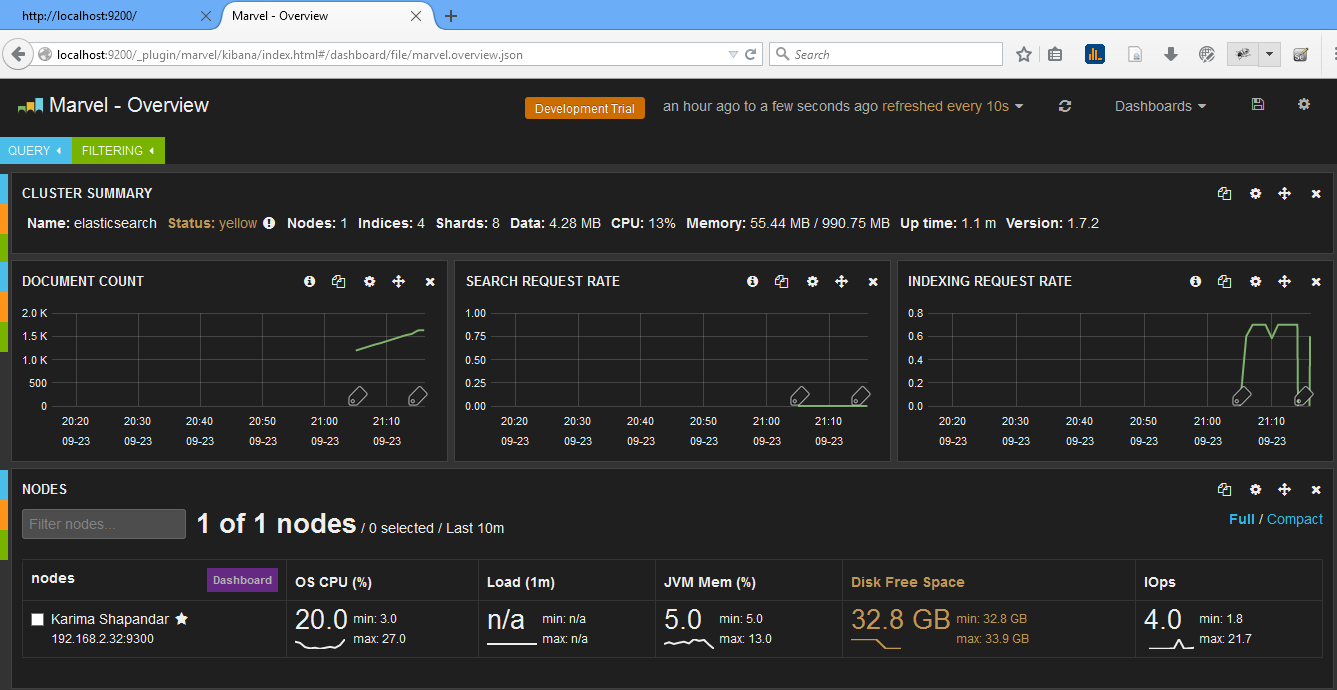This screenshot has height=690, width=1337.
Task: Open Cluster Summary panel settings gear
Action: click(1255, 194)
